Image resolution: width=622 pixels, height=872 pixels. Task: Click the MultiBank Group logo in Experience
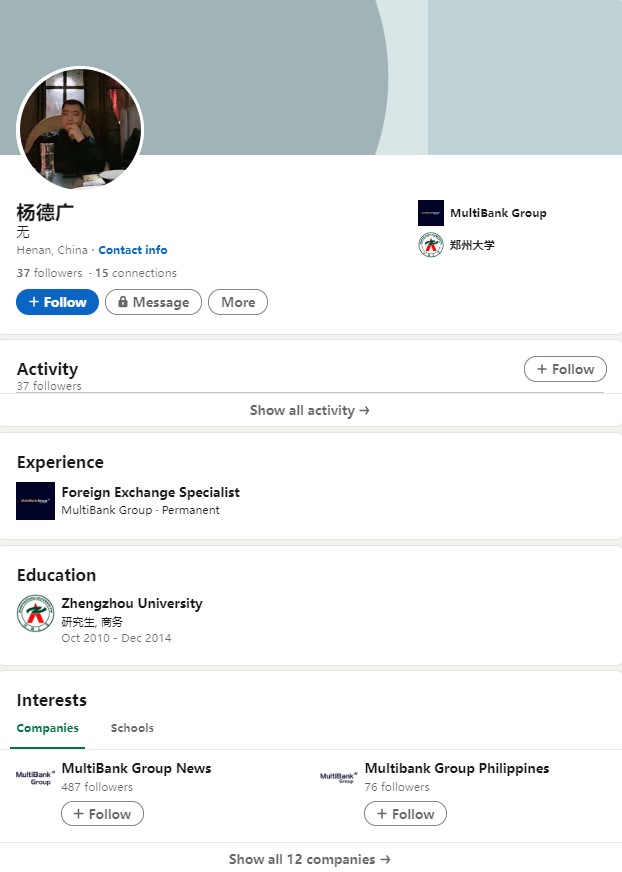pyautogui.click(x=36, y=501)
